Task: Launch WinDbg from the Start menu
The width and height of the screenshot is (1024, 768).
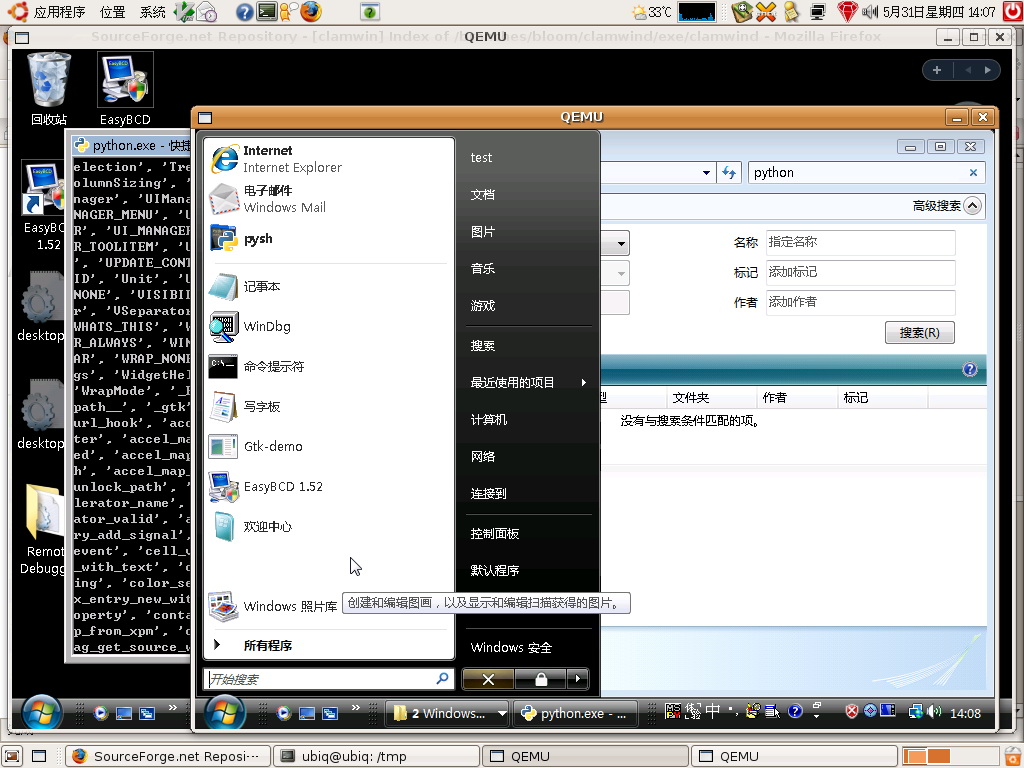Action: click(x=328, y=327)
